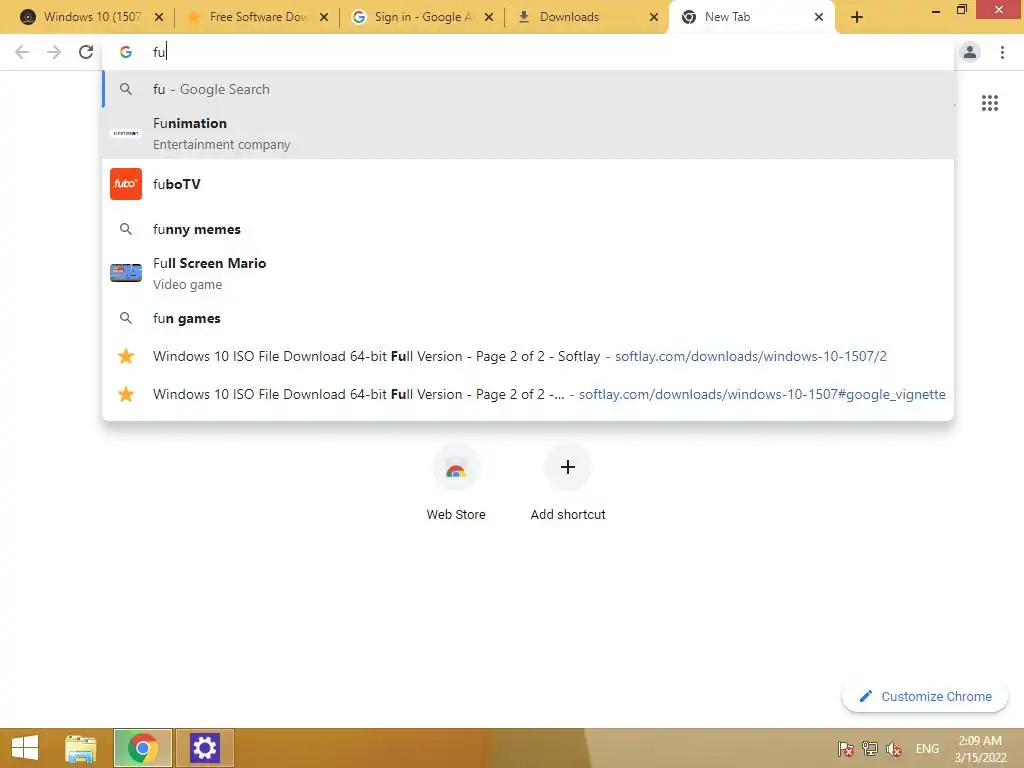Click the magnifier icon beside 'funny memes'
Image resolution: width=1024 pixels, height=768 pixels.
point(126,229)
